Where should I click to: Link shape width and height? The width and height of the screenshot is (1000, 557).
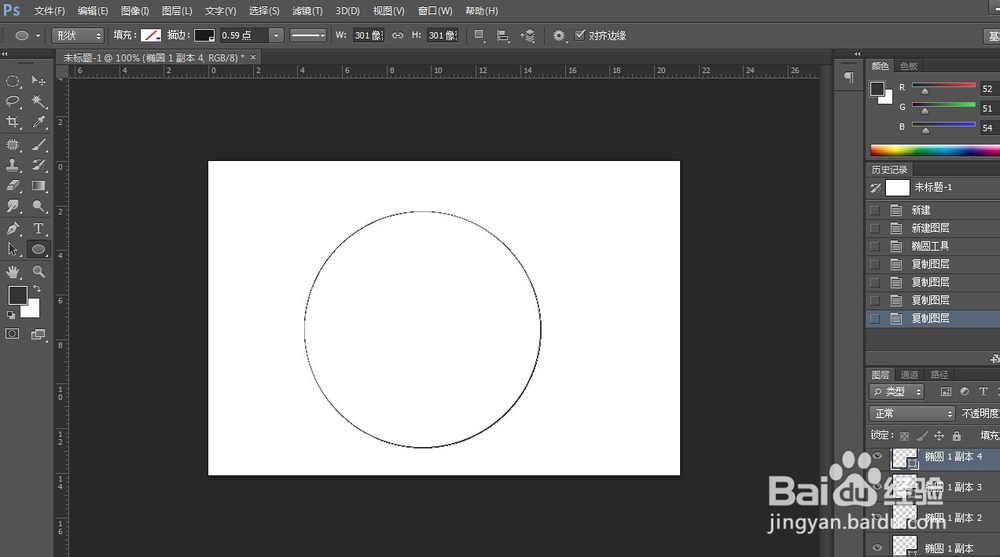click(x=397, y=36)
